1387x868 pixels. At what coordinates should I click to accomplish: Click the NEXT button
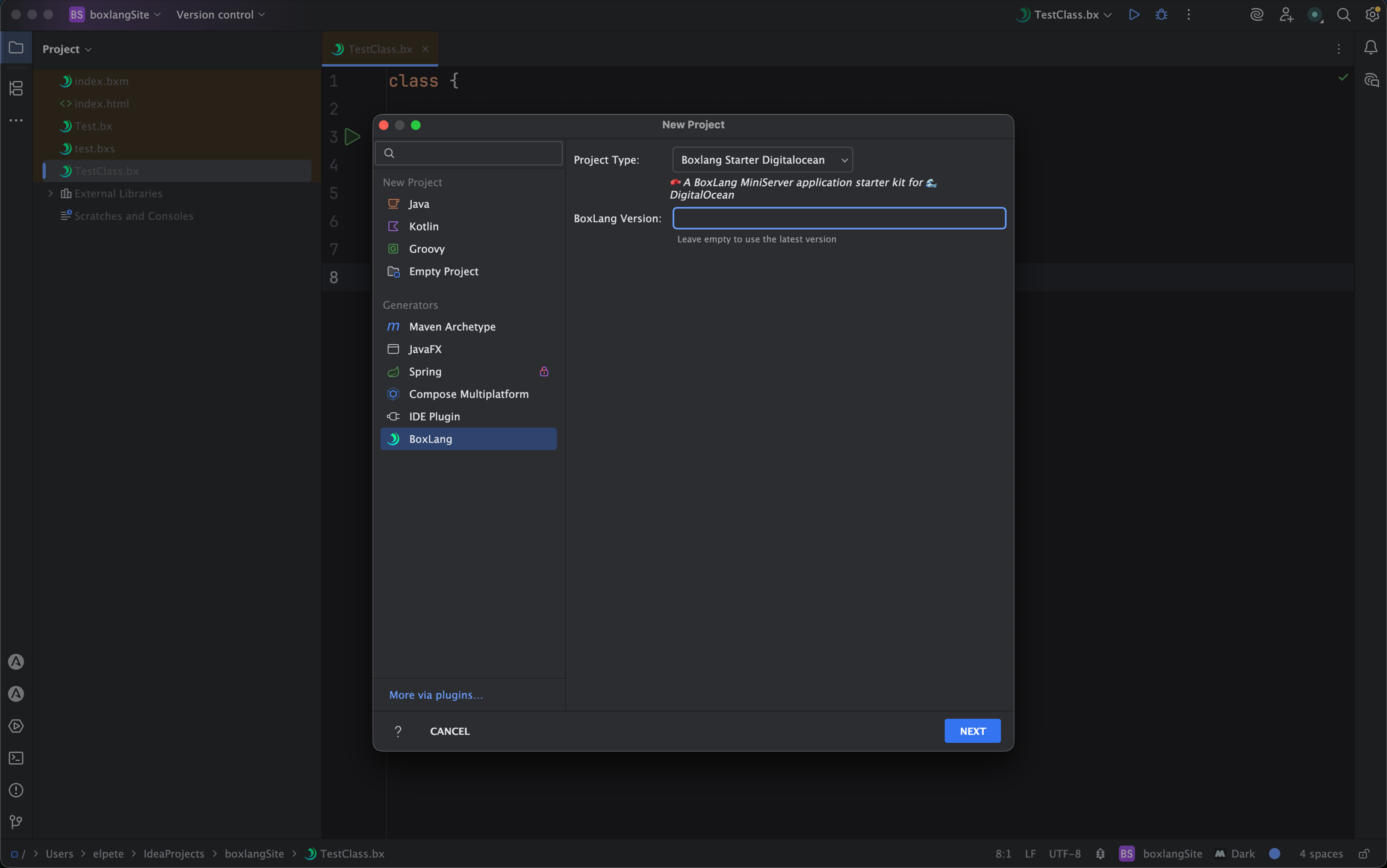coord(972,731)
